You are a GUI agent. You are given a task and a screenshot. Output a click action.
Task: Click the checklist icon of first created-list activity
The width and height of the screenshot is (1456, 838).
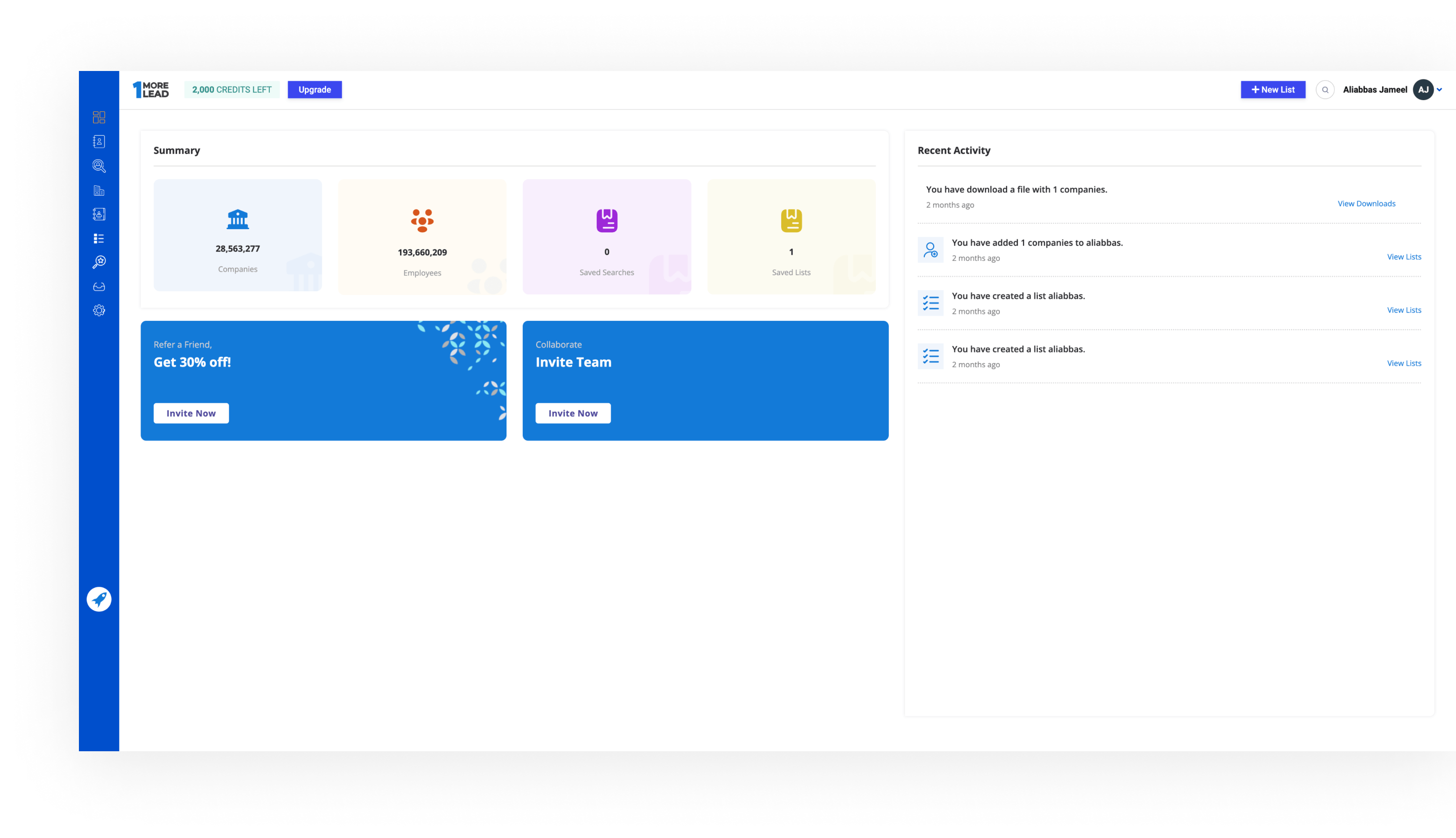(x=930, y=303)
